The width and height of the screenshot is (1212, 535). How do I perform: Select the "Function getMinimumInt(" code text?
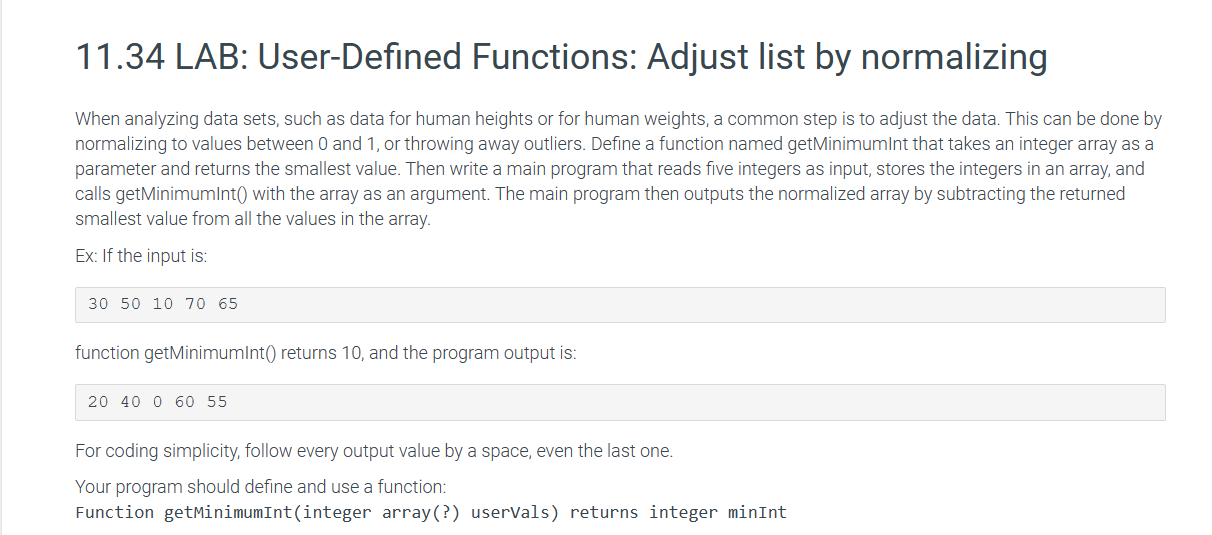pos(188,513)
